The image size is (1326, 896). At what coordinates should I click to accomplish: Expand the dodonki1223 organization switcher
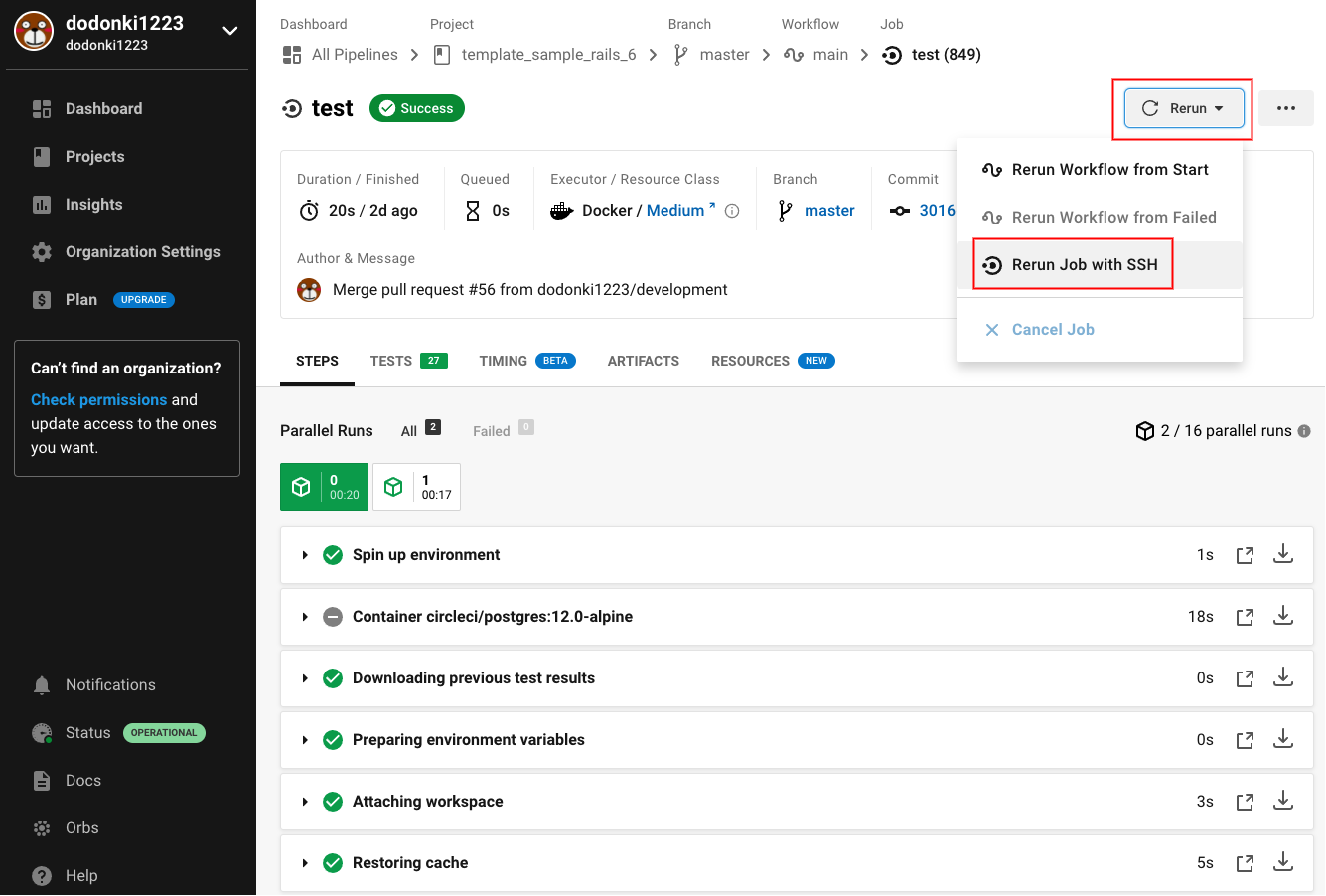(229, 31)
